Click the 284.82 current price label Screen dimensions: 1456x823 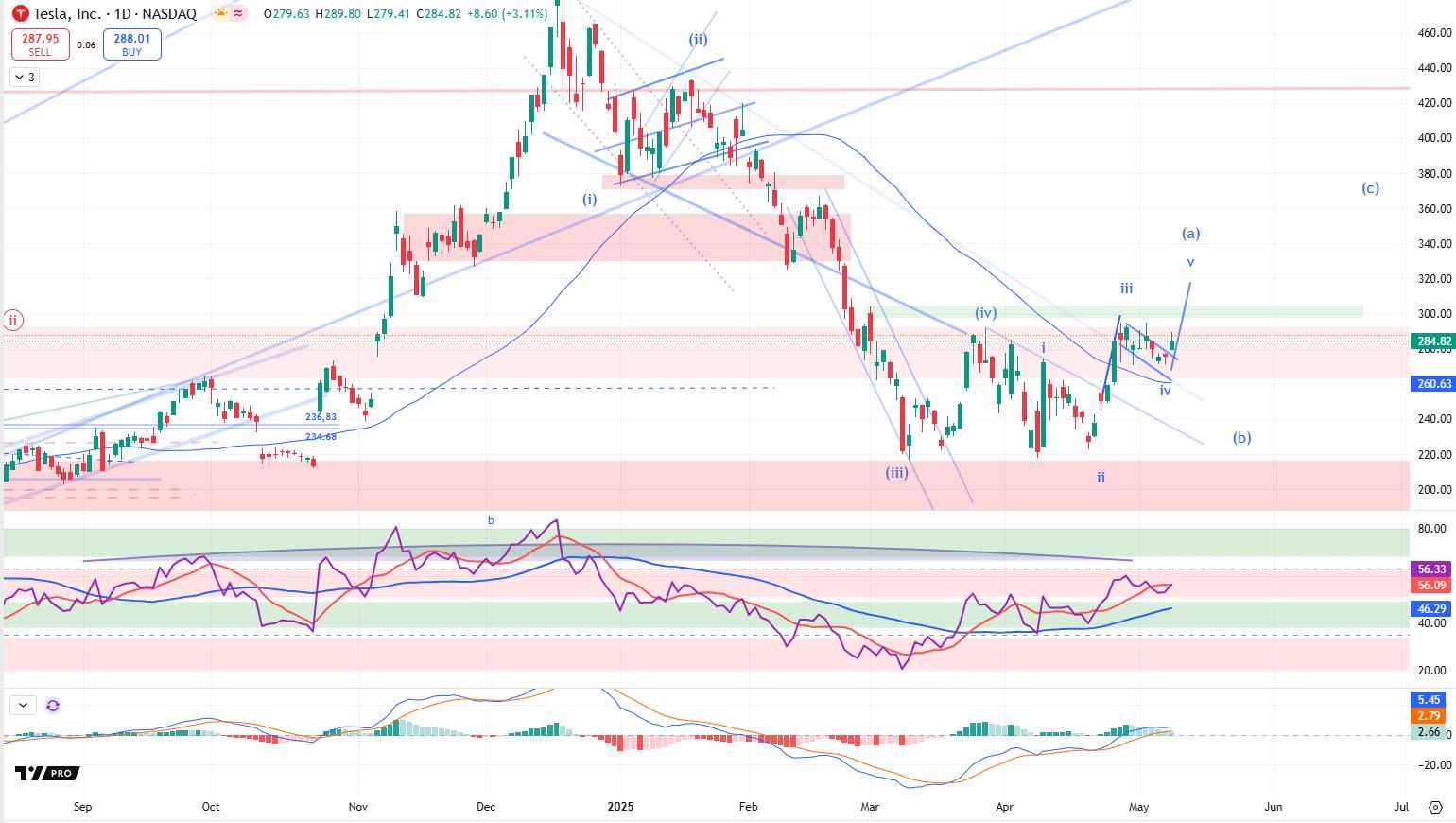1432,341
